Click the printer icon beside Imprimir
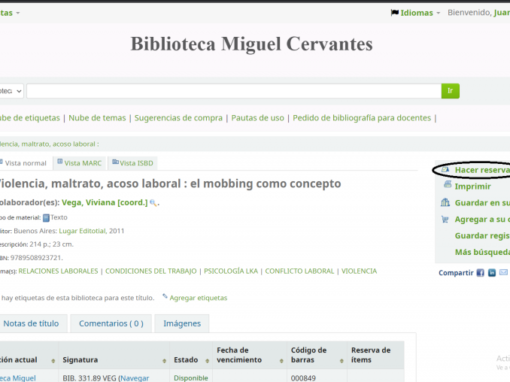This screenshot has height=382, width=510. coord(447,184)
